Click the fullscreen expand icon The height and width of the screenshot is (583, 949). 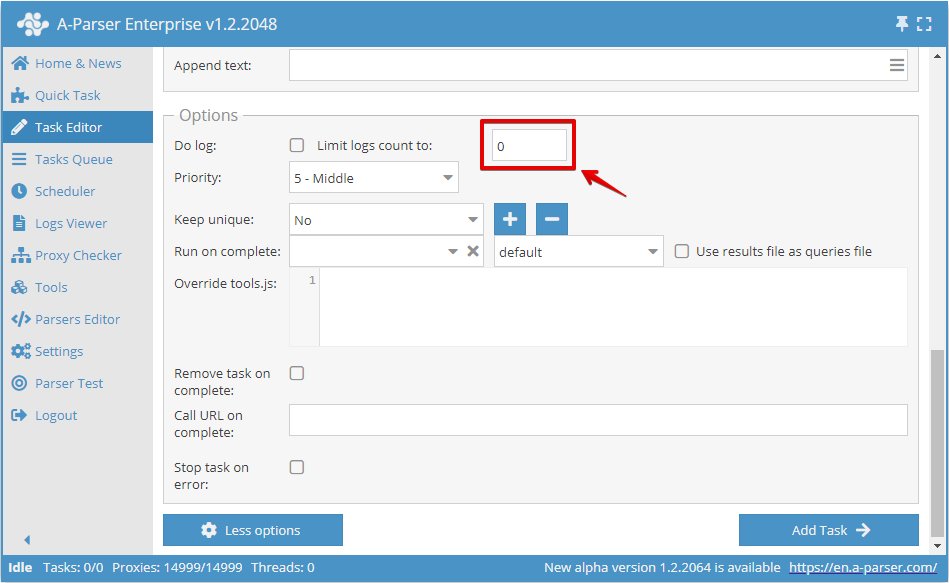pos(924,23)
